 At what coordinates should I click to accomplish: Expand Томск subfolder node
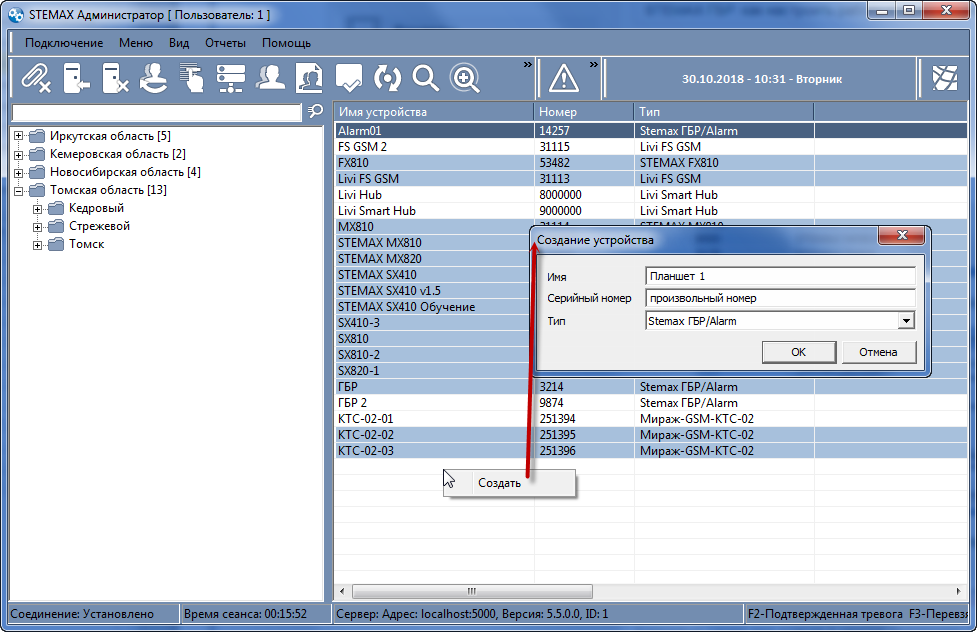[x=37, y=245]
